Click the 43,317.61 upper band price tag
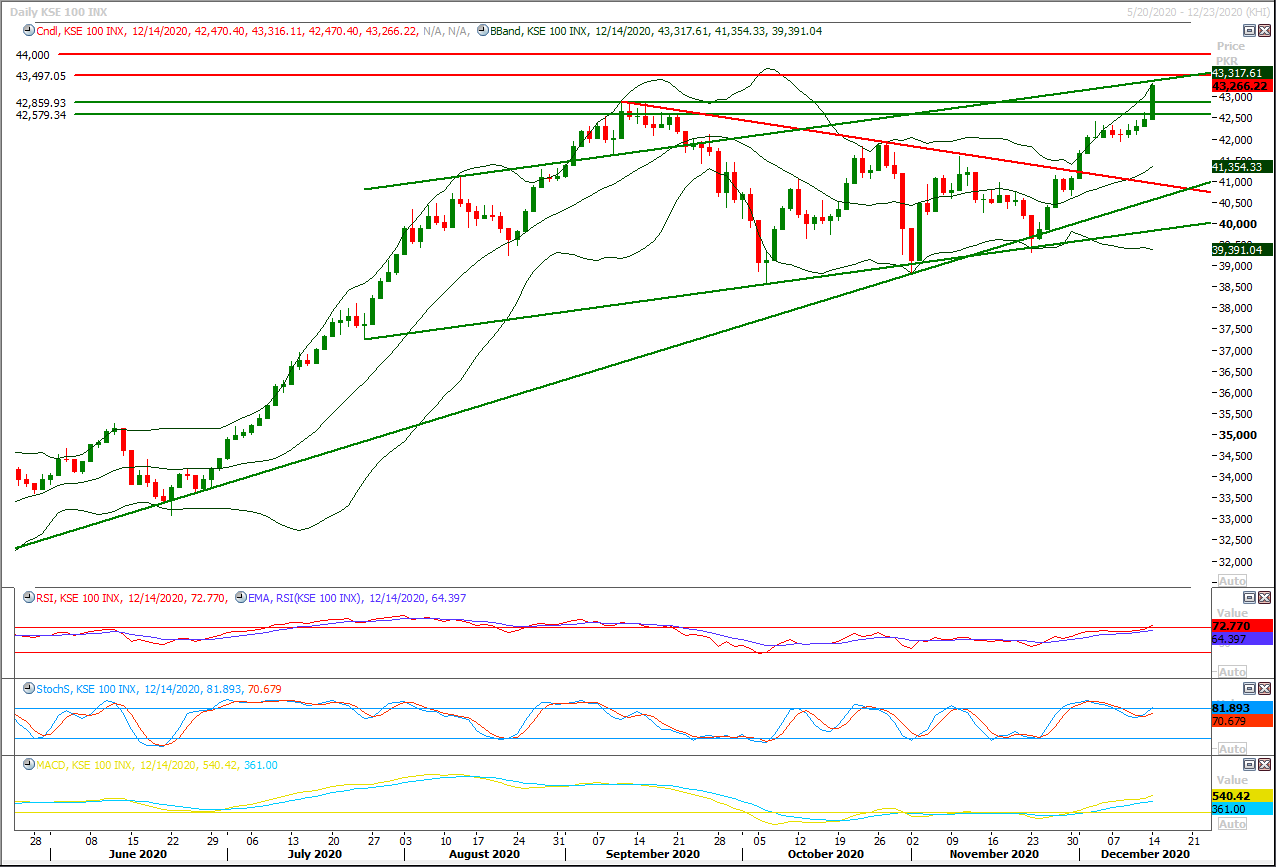This screenshot has height=867, width=1276. pos(1240,74)
